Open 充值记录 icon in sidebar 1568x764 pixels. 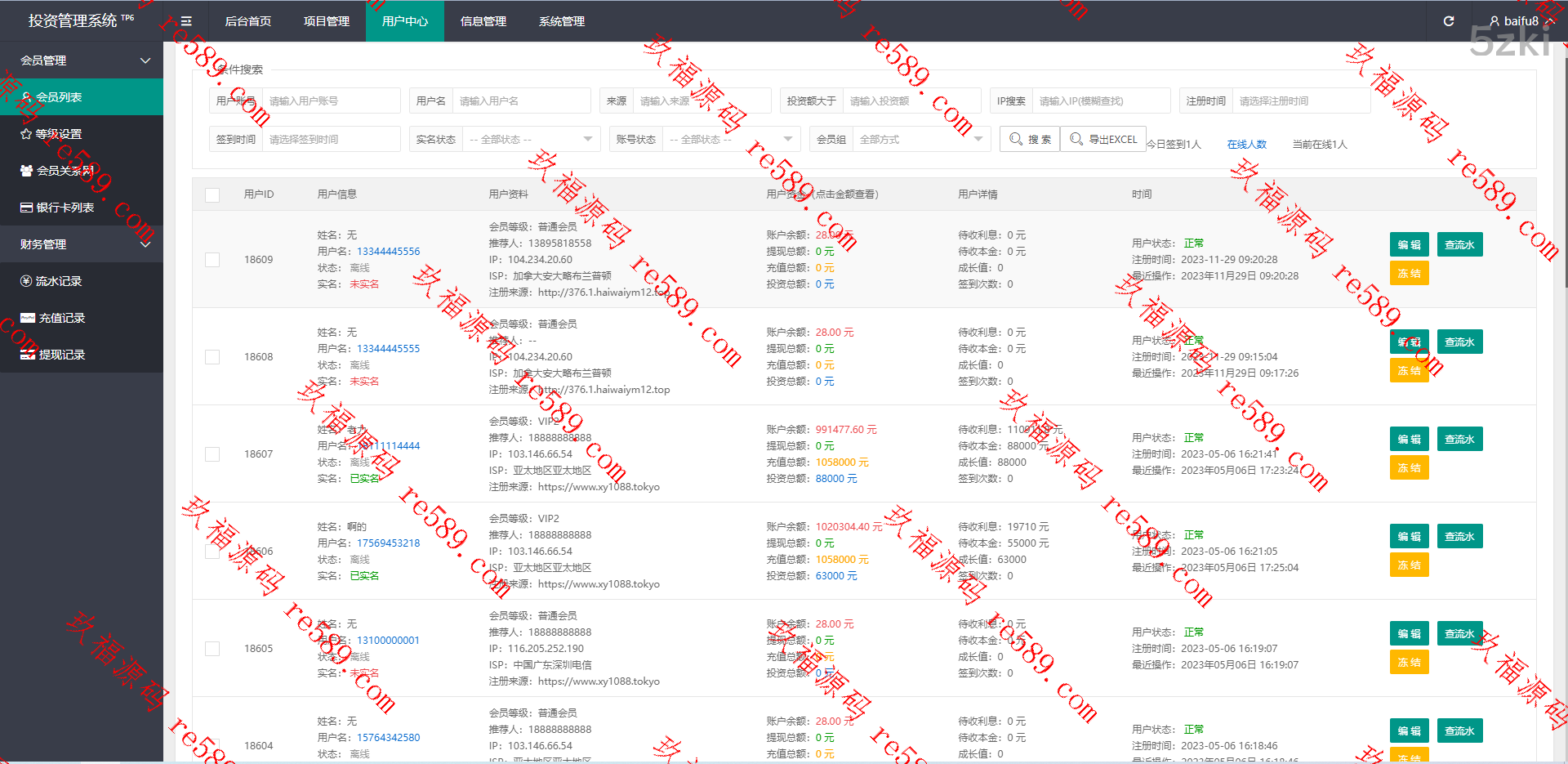coord(27,318)
